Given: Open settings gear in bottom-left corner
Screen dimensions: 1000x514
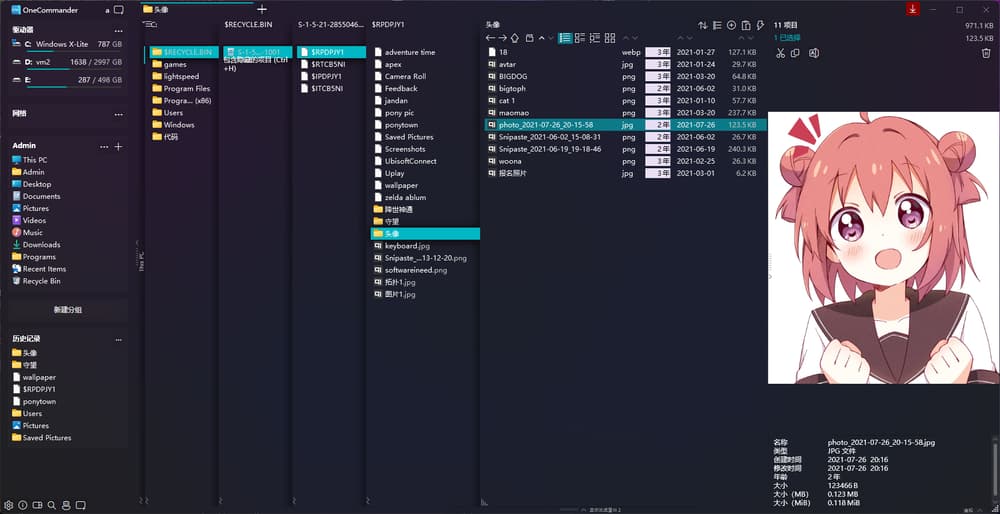Looking at the screenshot, I should click(9, 505).
